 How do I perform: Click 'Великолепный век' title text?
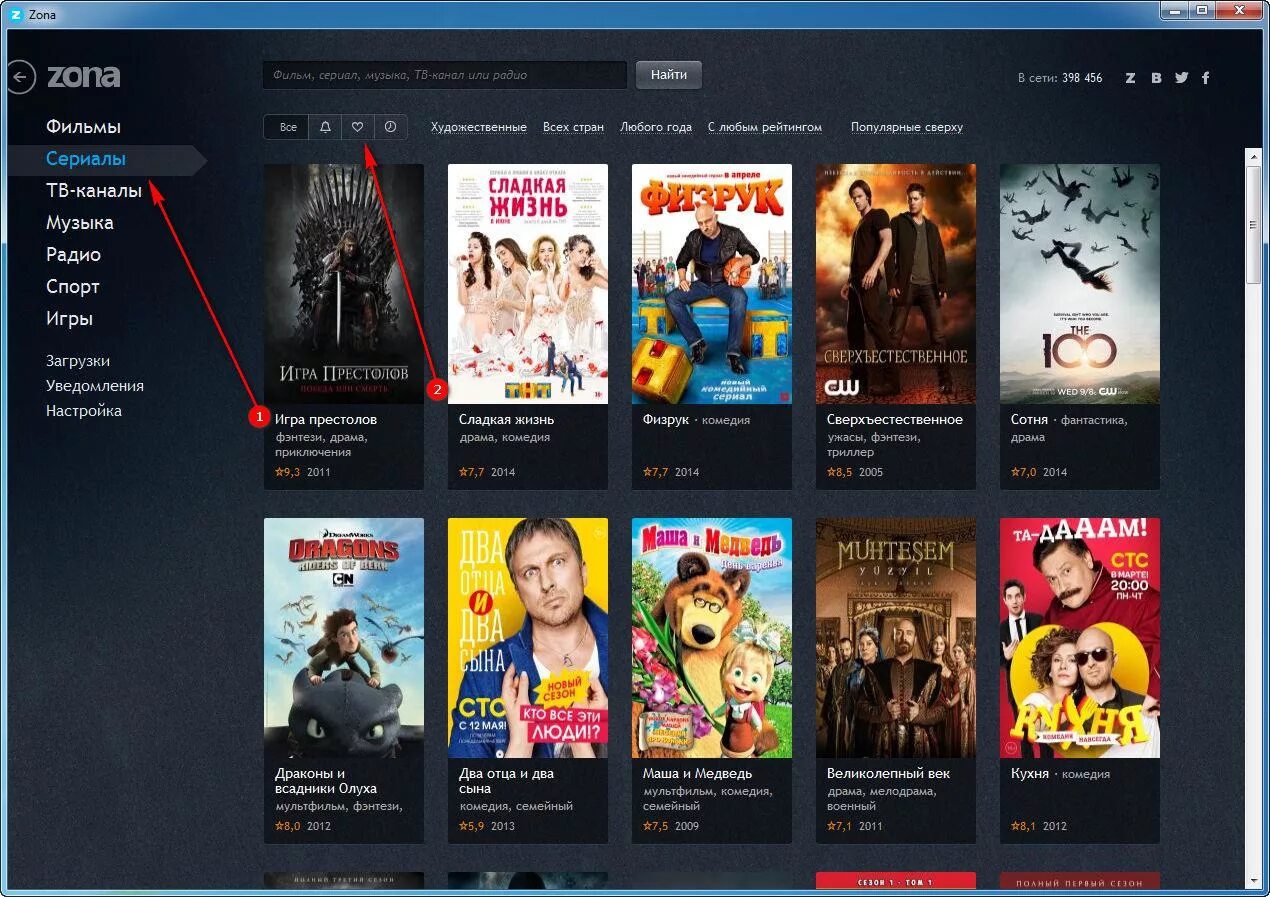(x=889, y=774)
